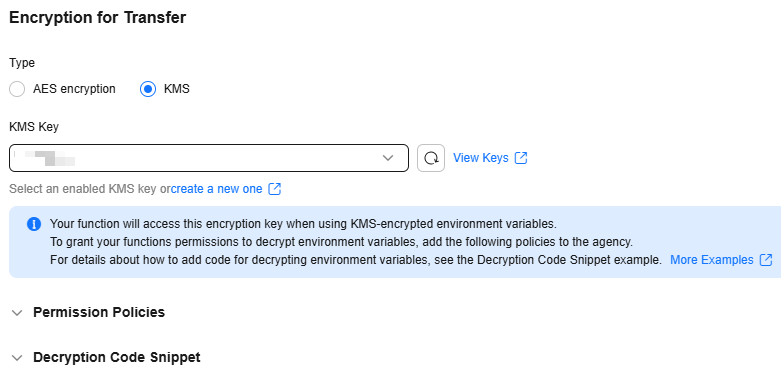Select the KMS radio button
This screenshot has height=388, width=781.
click(x=148, y=89)
